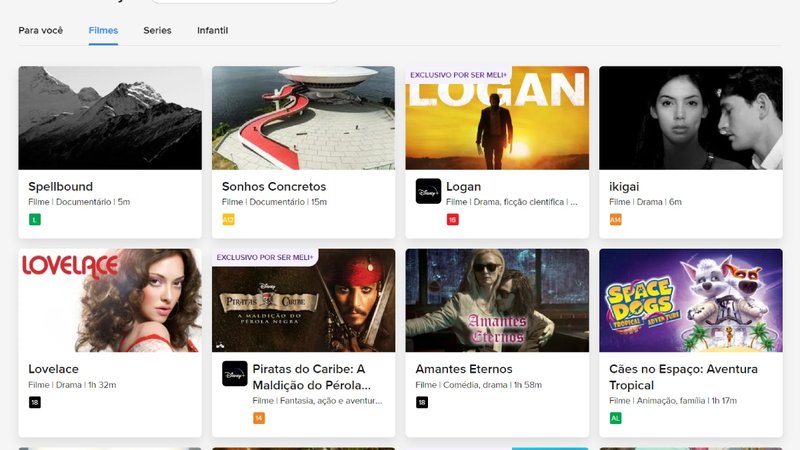Open the Para você tab
Screen dimensions: 800x450
(x=41, y=31)
